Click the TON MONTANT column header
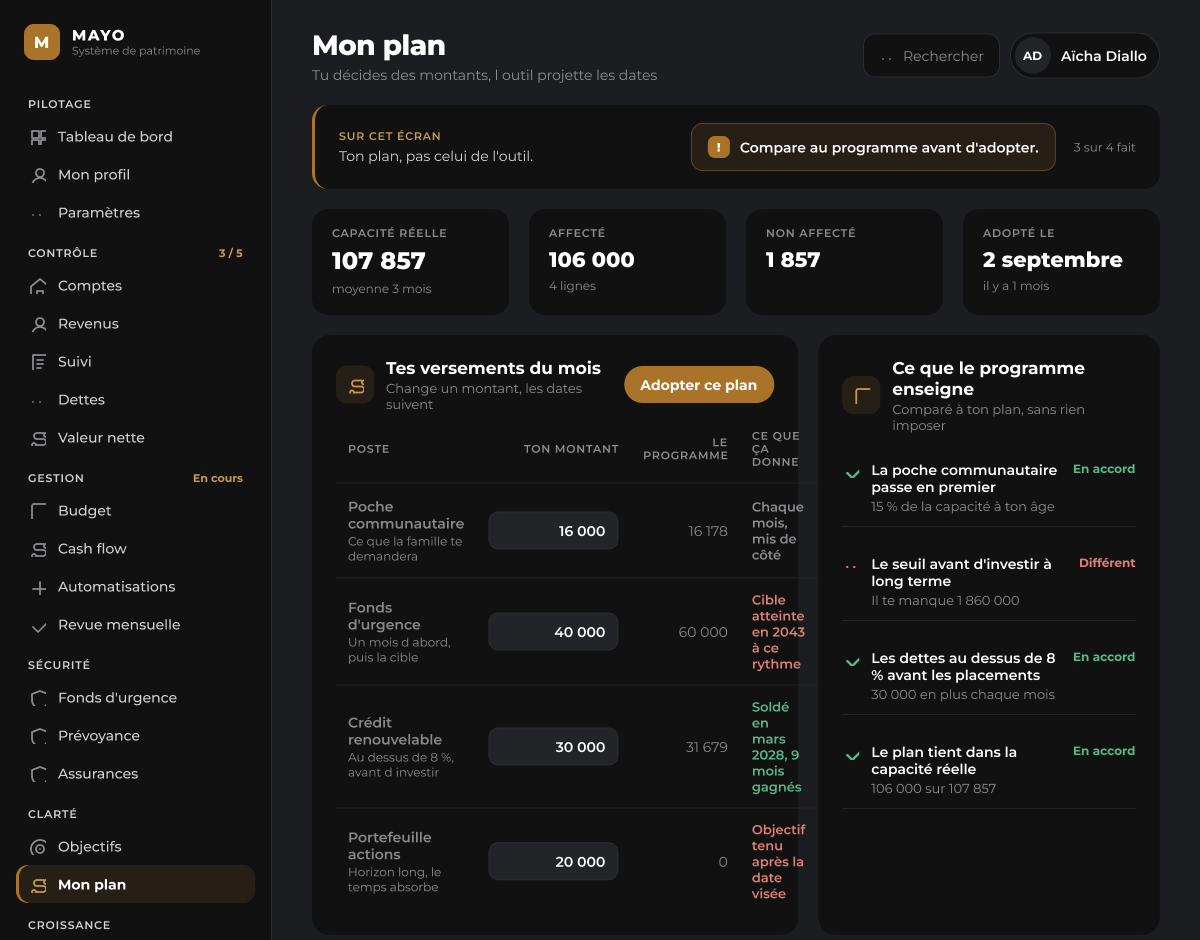 click(x=571, y=449)
